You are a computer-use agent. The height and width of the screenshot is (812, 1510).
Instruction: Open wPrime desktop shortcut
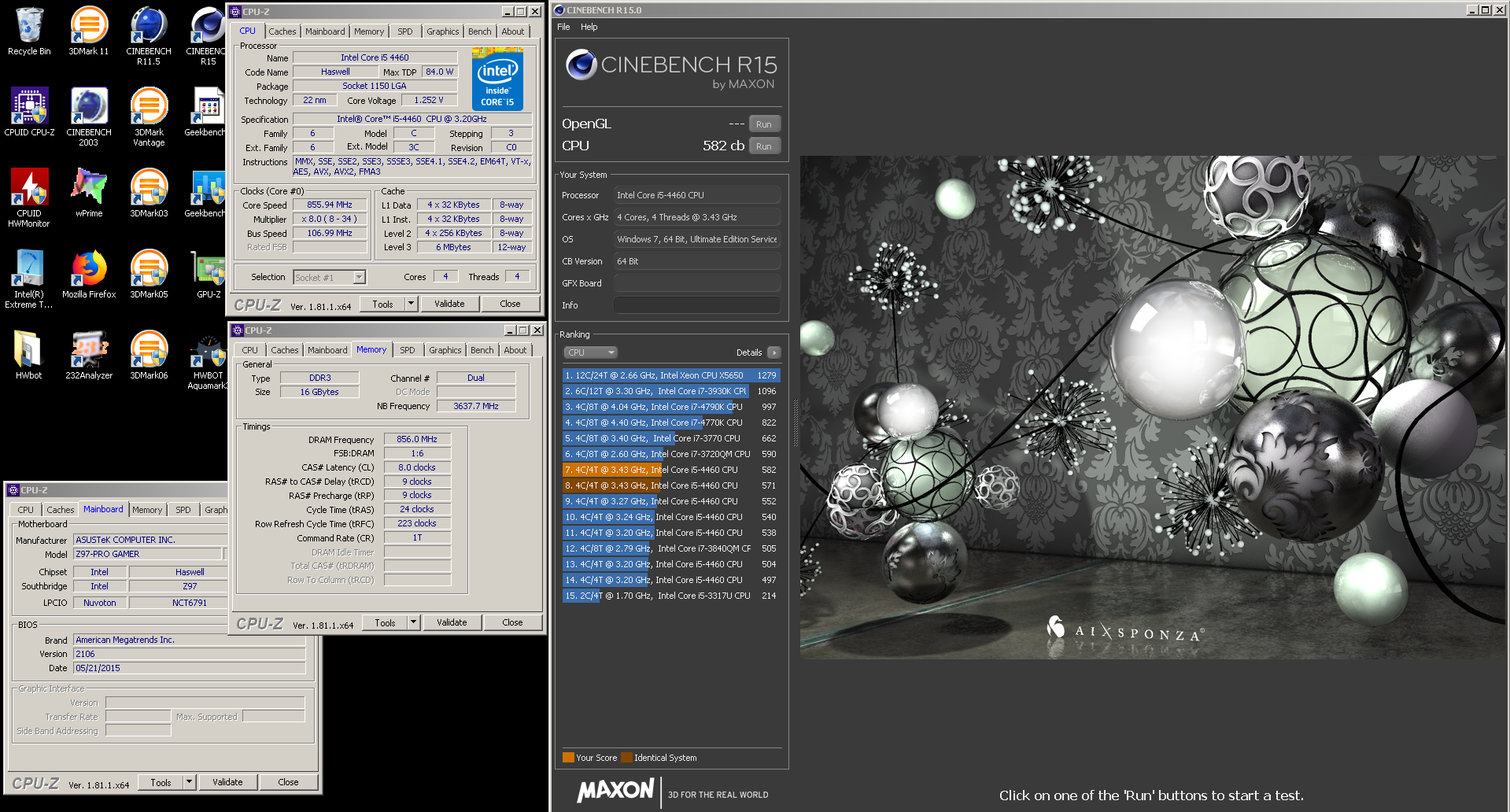pyautogui.click(x=89, y=193)
